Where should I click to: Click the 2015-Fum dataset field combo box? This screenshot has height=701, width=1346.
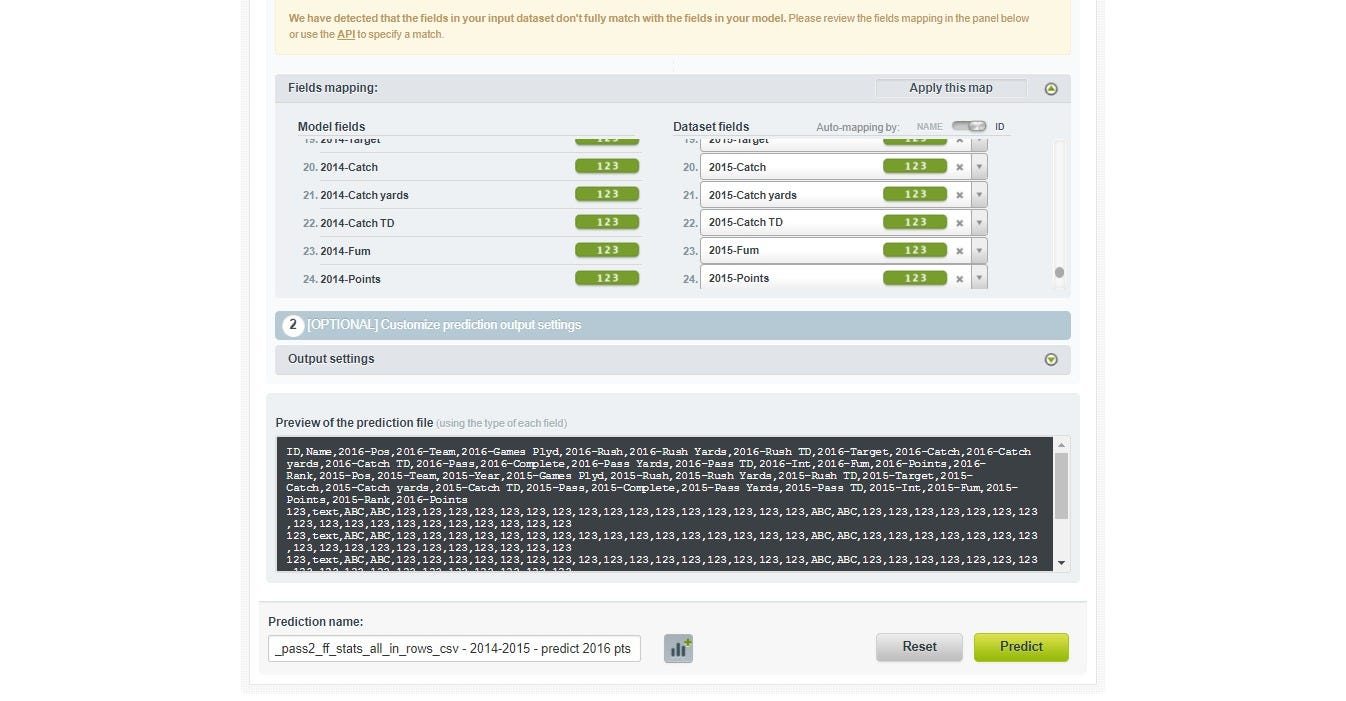click(x=843, y=251)
